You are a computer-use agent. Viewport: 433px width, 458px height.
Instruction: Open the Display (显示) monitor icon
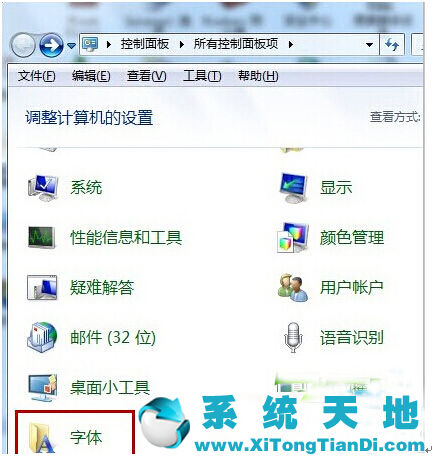(x=293, y=188)
